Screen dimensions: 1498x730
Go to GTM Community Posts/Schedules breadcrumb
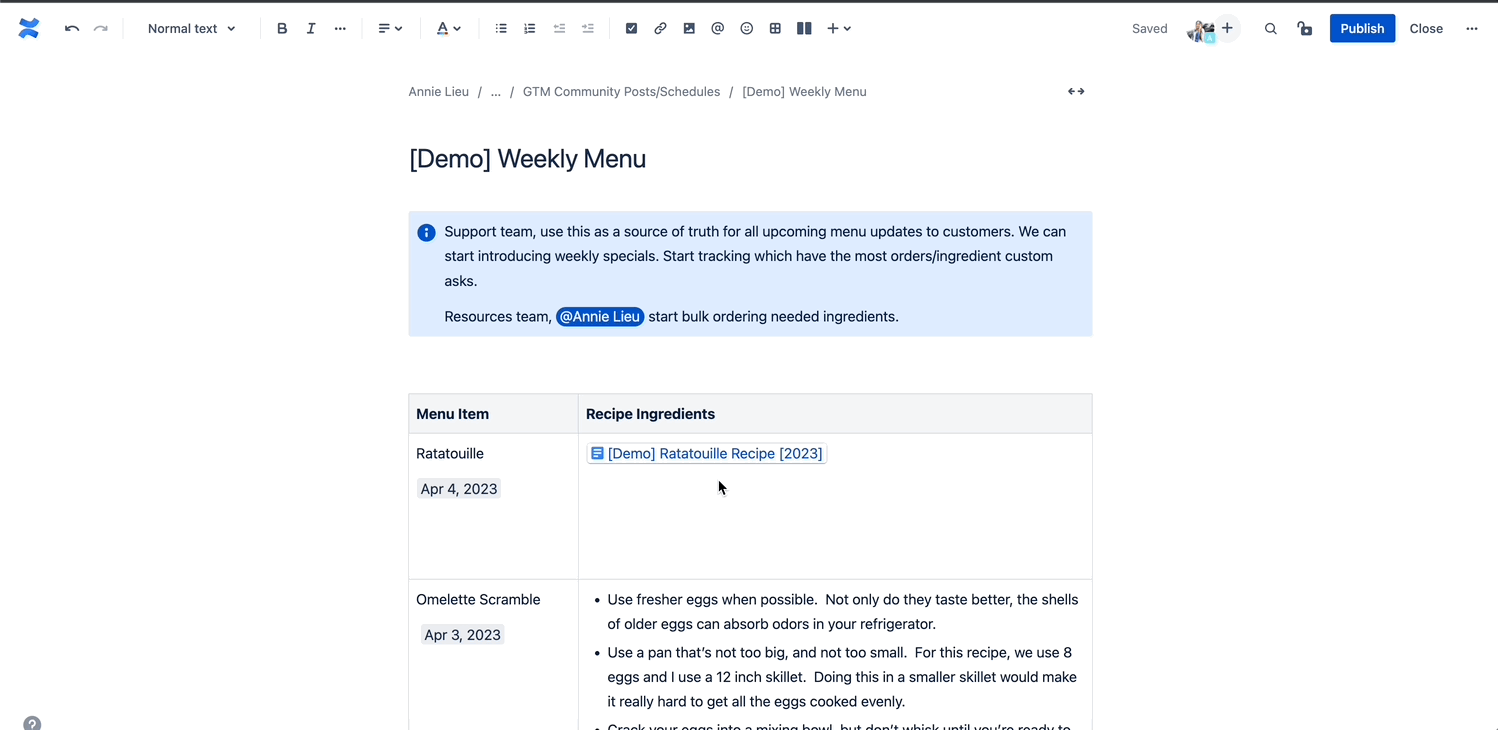coord(621,92)
